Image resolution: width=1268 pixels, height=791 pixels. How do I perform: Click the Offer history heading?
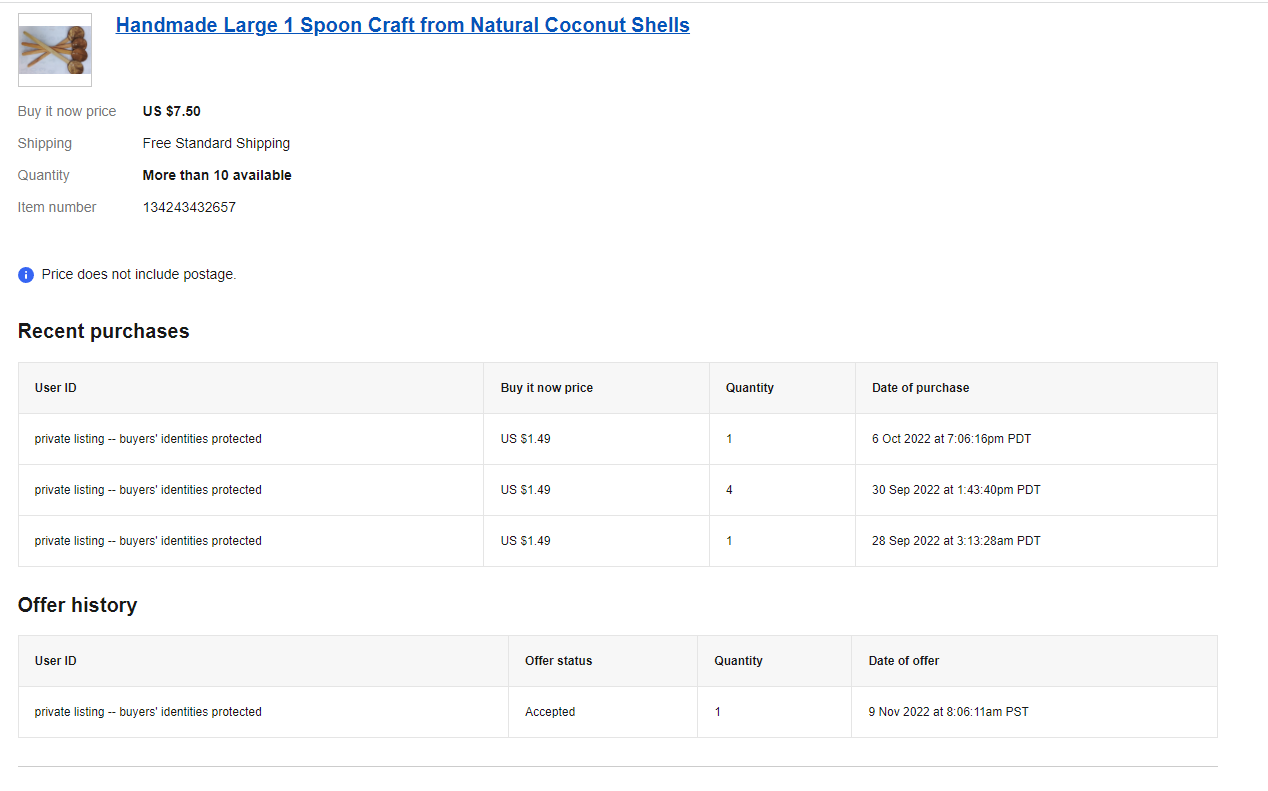(x=78, y=605)
